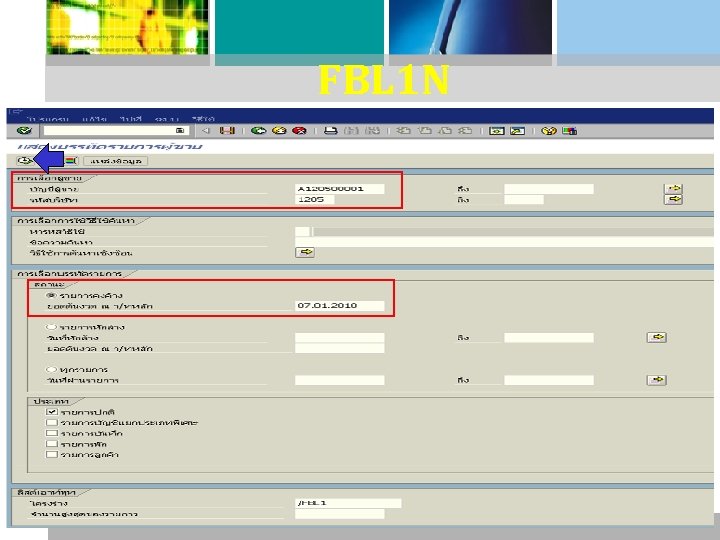Open the Edit (second) menu
The width and height of the screenshot is (720, 540).
pyautogui.click(x=95, y=119)
